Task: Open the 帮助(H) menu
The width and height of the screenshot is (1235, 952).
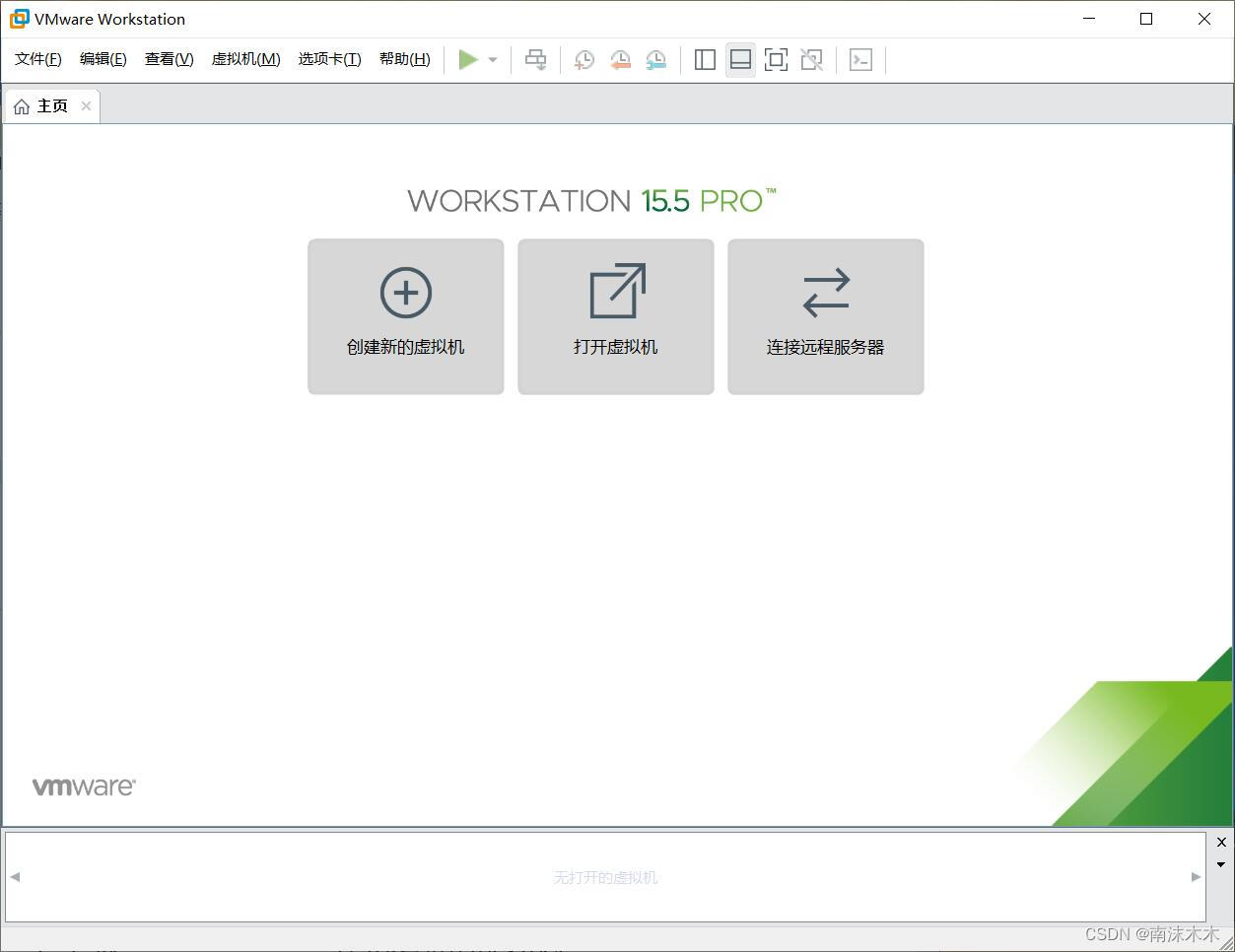Action: click(405, 59)
